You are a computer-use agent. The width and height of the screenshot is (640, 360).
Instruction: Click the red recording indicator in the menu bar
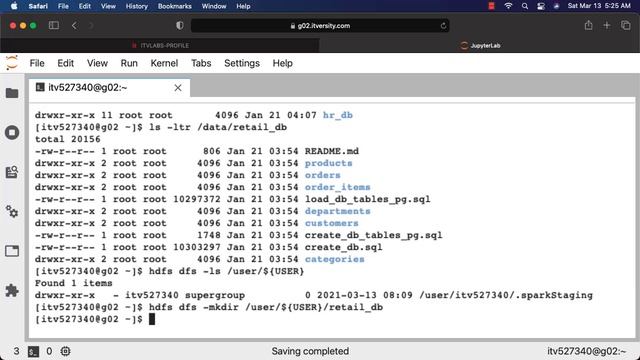click(491, 6)
